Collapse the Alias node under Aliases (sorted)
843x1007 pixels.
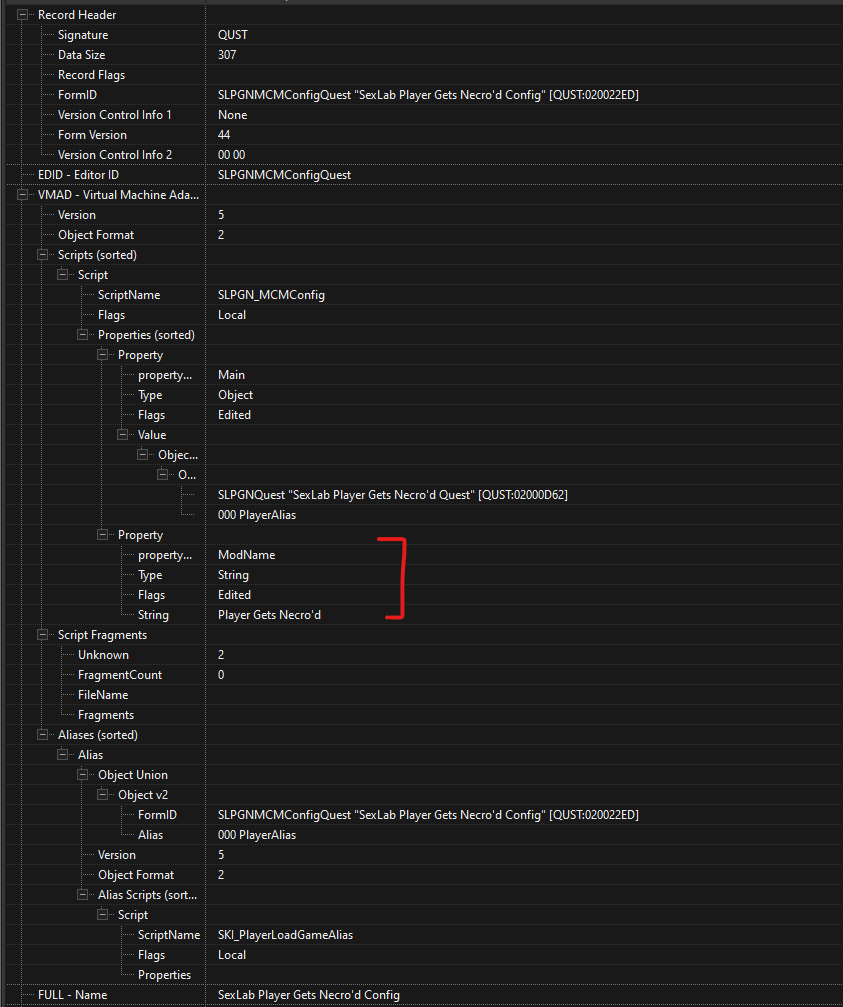[x=62, y=755]
